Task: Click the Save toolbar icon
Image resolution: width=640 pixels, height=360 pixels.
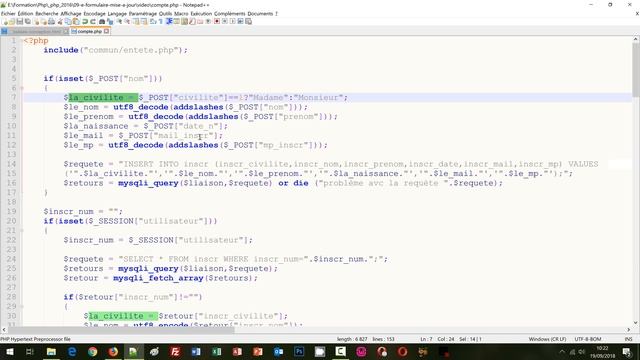Action: pos(20,21)
